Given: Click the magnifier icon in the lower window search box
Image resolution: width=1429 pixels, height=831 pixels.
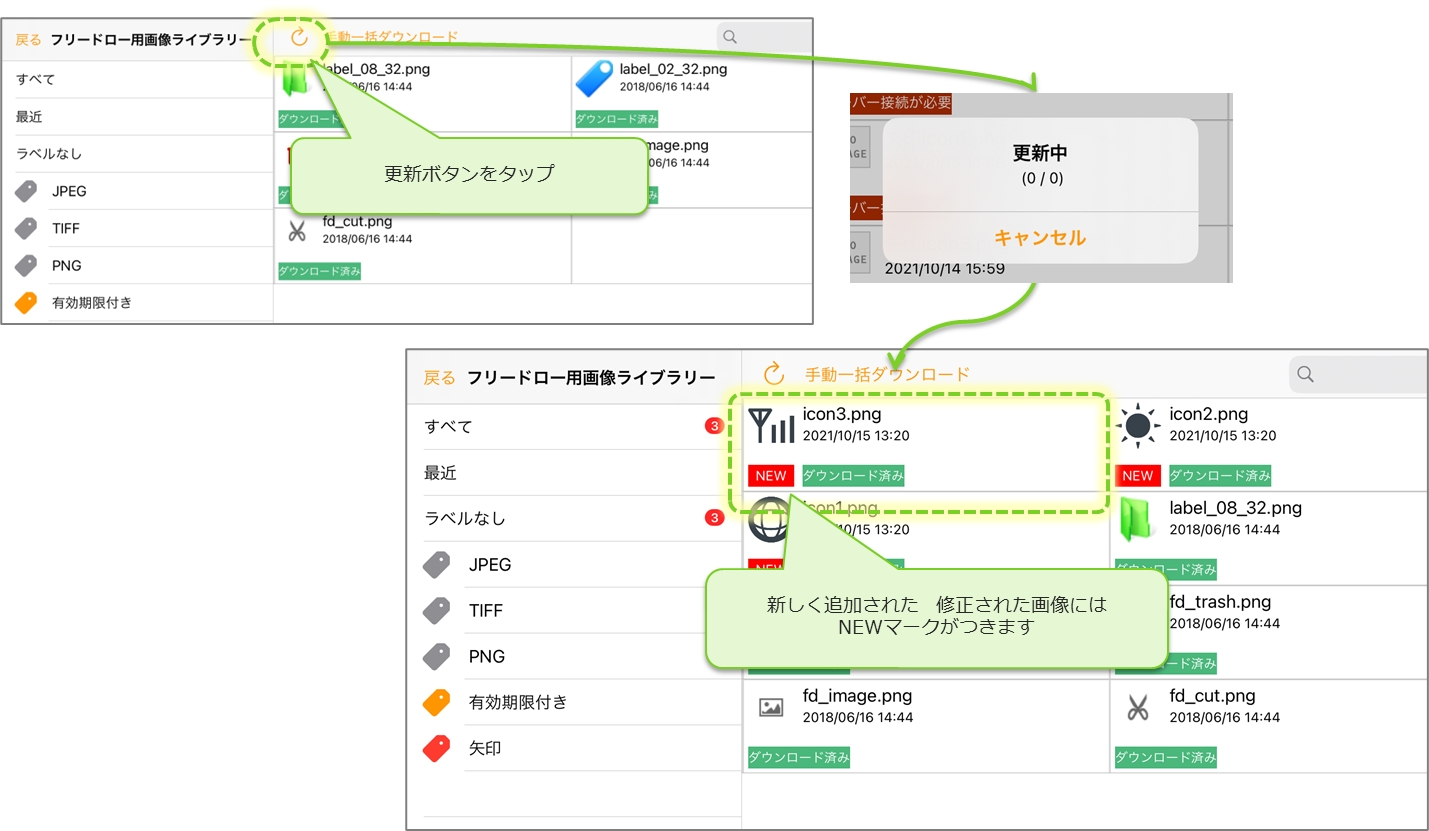Looking at the screenshot, I should click(x=1305, y=374).
